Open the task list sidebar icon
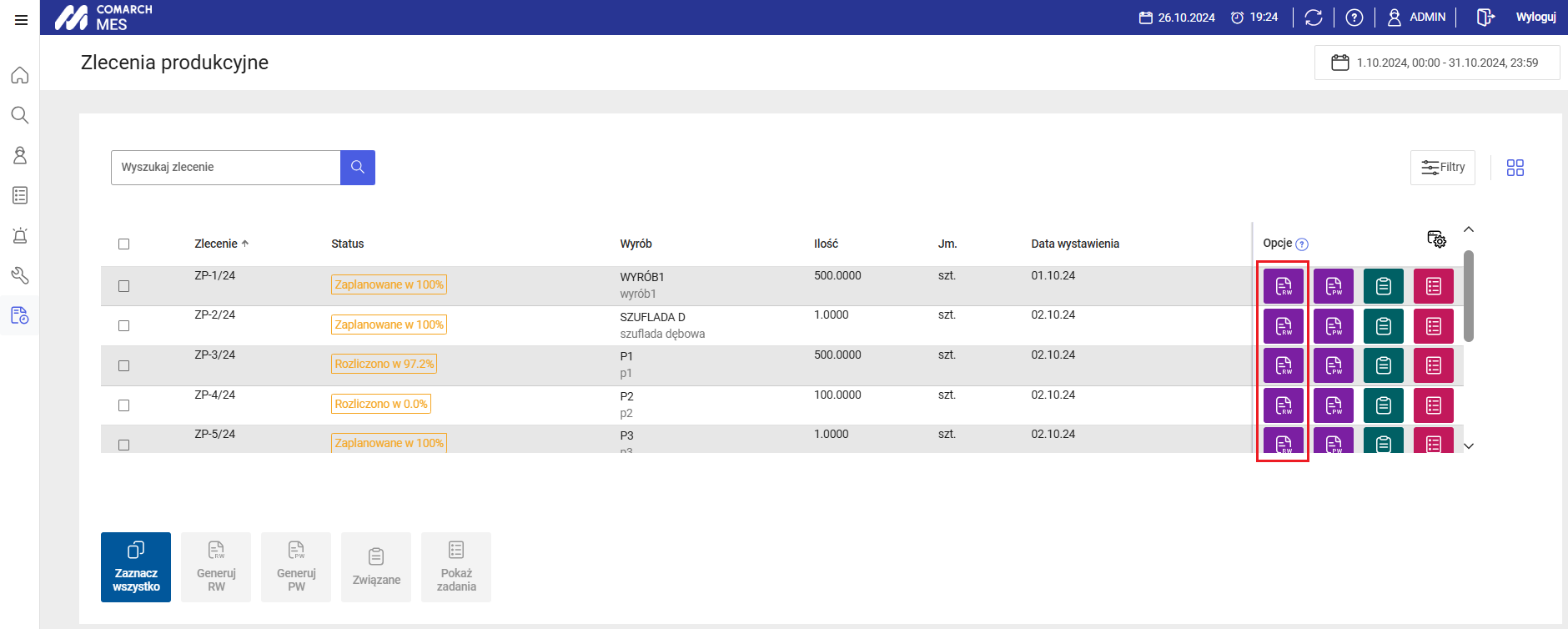Viewport: 1568px width, 629px height. click(20, 195)
